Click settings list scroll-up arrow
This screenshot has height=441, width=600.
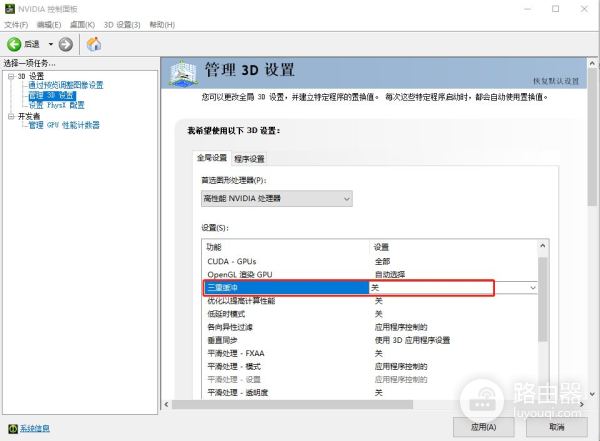point(543,246)
